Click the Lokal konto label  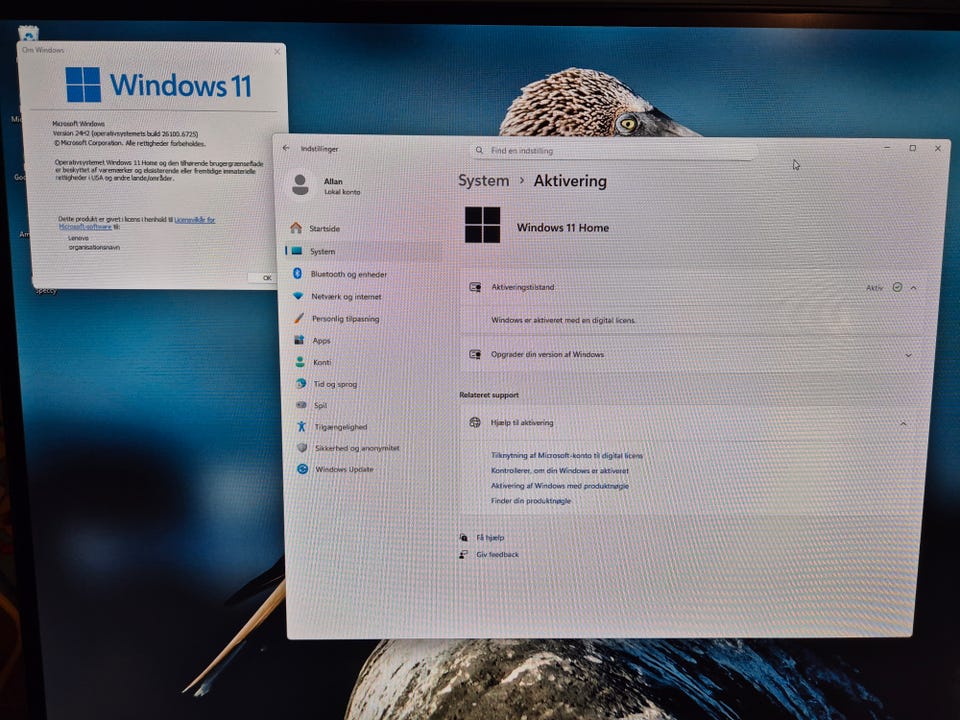click(x=342, y=192)
